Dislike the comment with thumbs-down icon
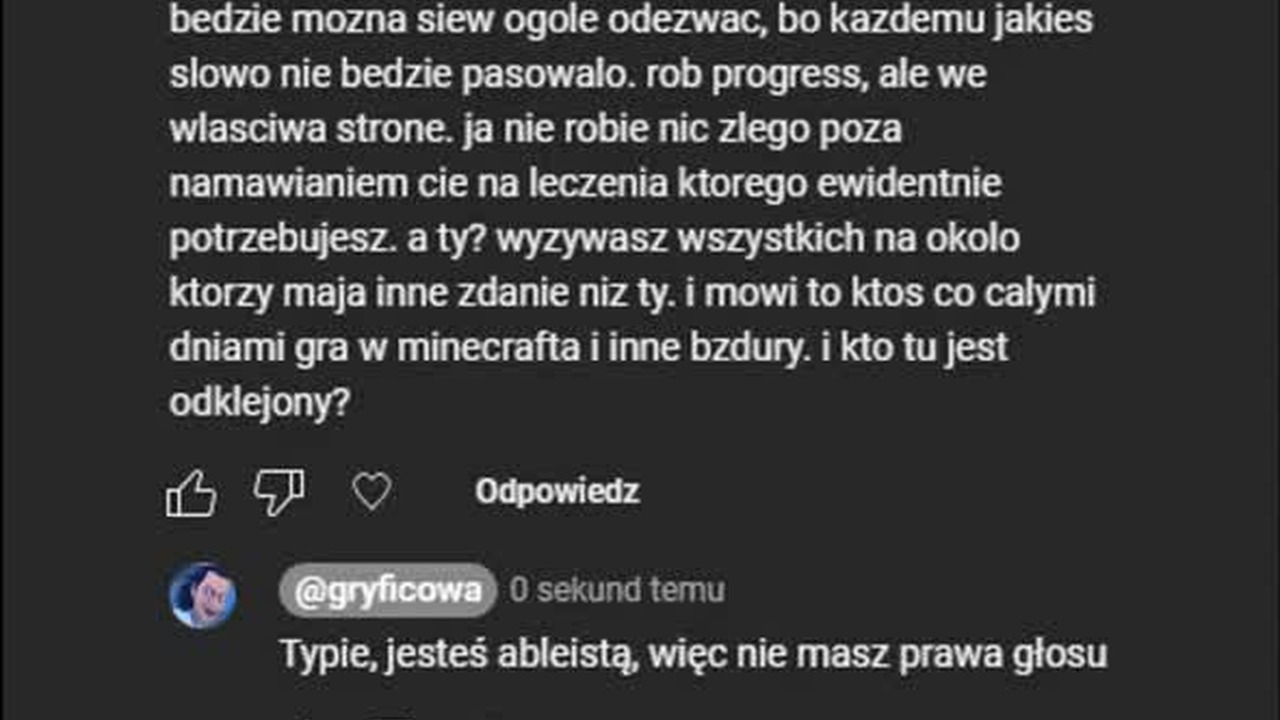Screen dimensions: 1280x720 279,493
